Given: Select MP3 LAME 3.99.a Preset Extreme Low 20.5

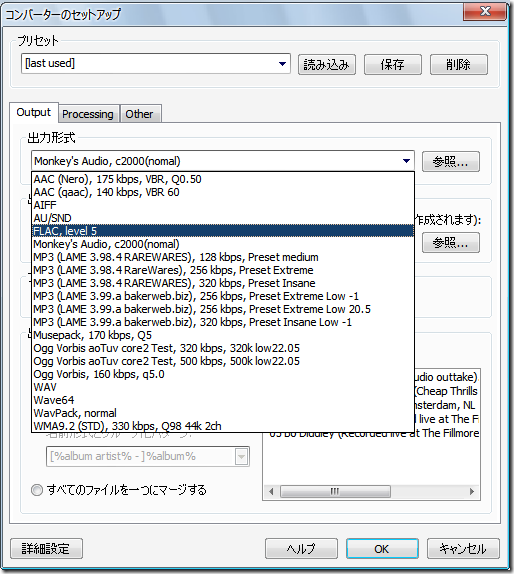Looking at the screenshot, I should [x=223, y=309].
